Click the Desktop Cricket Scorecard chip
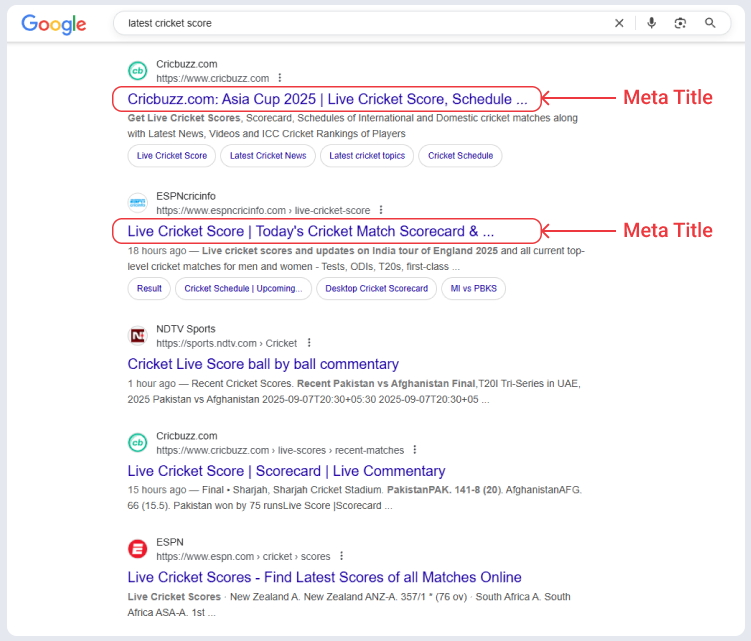Screen dimensions: 751x641 click(376, 288)
